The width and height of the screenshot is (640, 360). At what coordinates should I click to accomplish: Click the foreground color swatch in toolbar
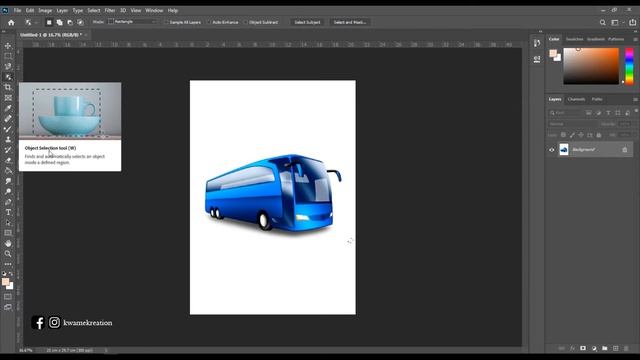tap(5, 282)
